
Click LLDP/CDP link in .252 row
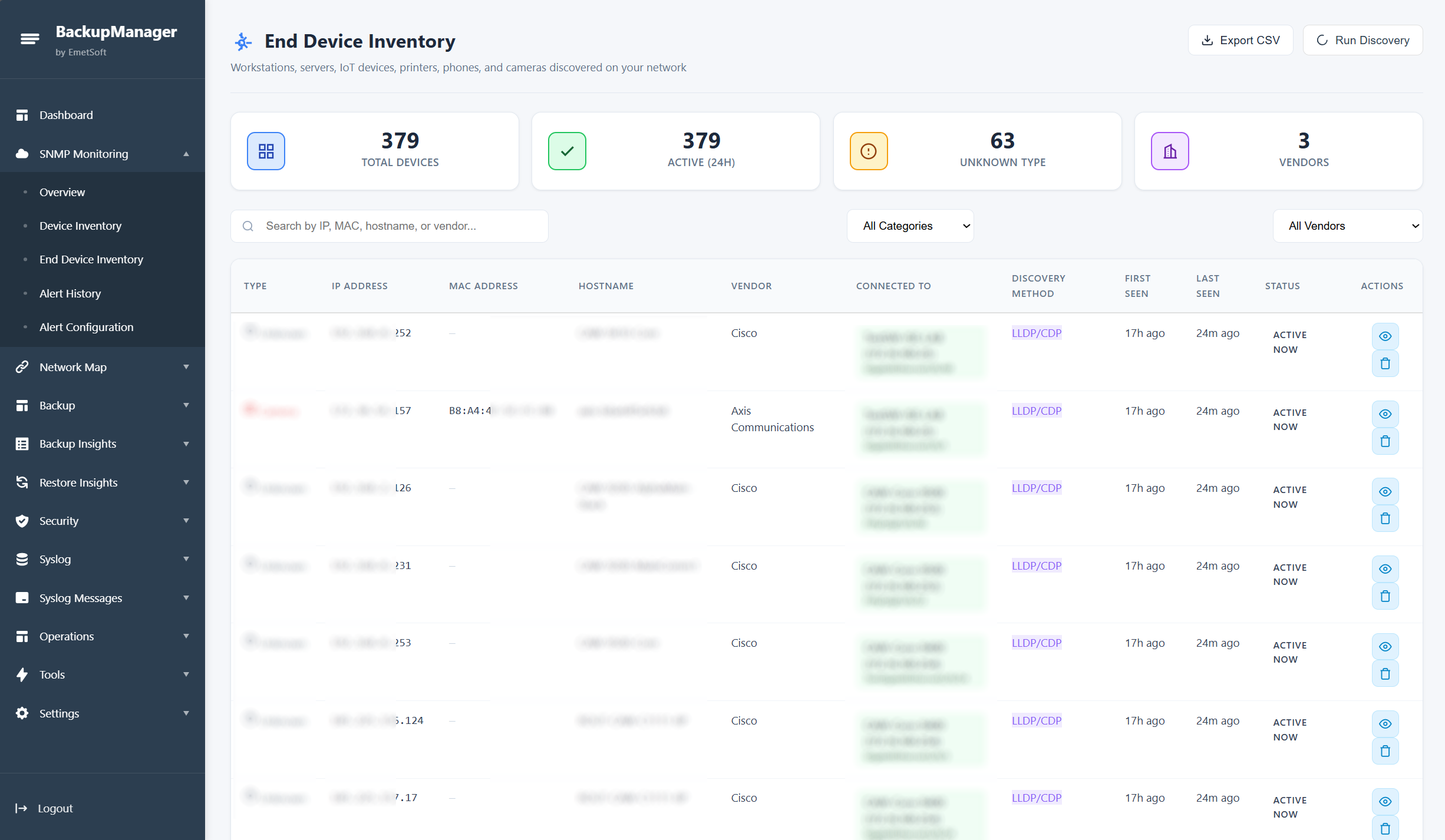(1037, 333)
